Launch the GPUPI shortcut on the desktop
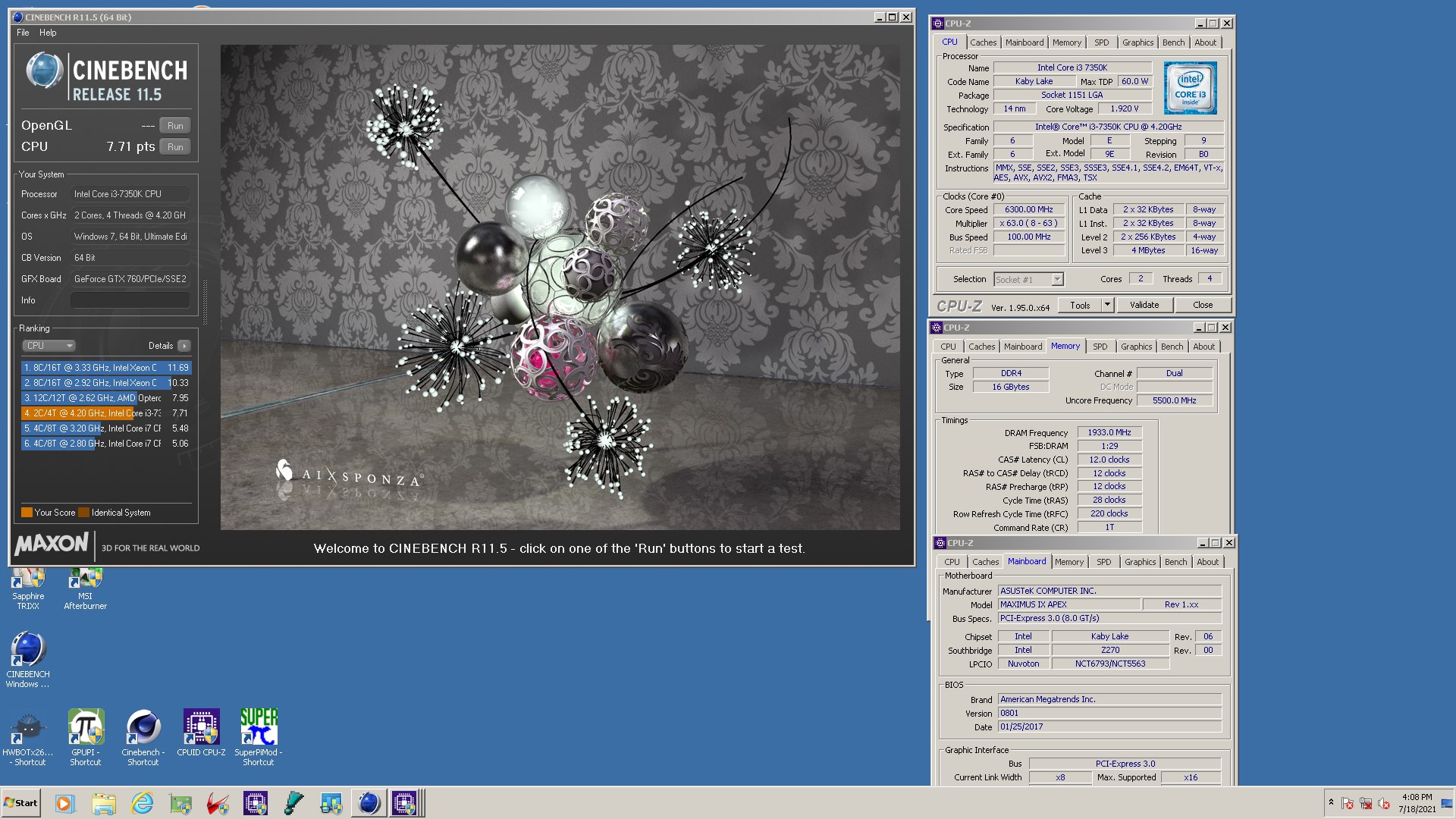This screenshot has height=819, width=1456. (86, 738)
